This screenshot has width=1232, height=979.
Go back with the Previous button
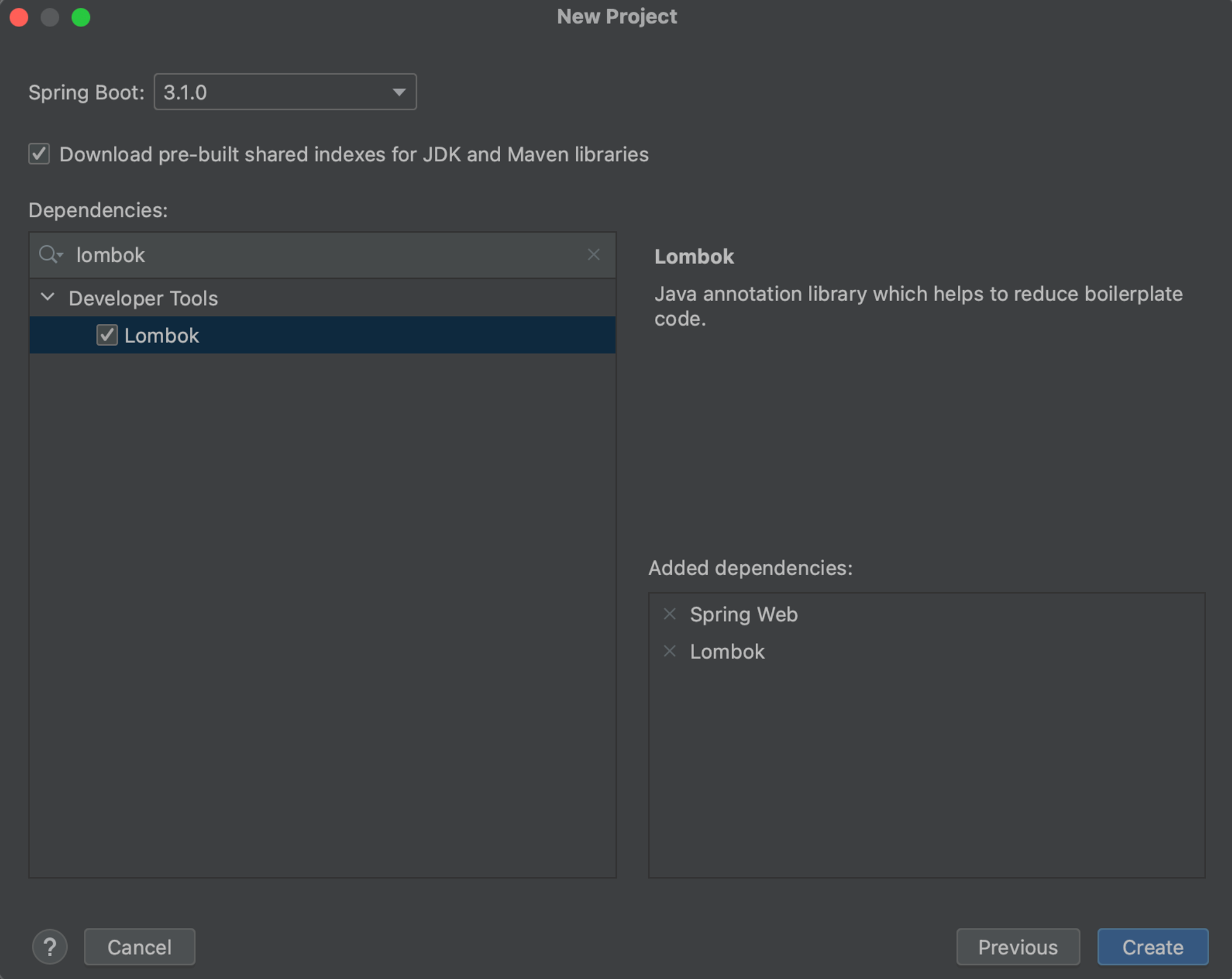(x=1018, y=946)
